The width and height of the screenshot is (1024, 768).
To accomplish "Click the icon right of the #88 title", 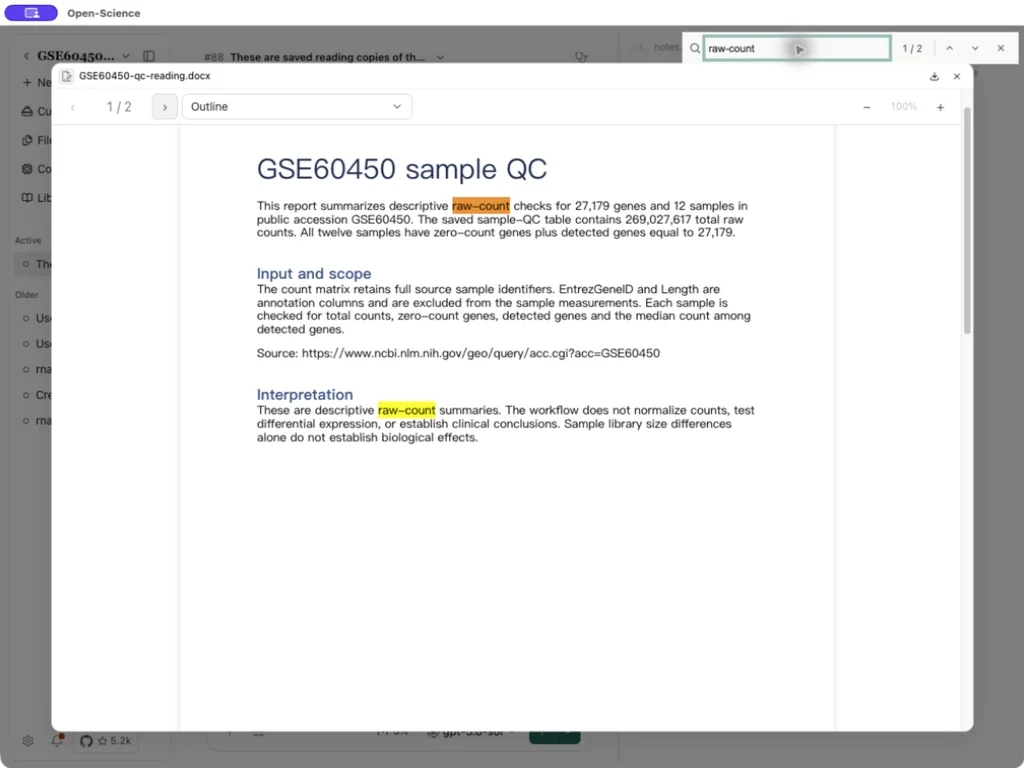I will (581, 57).
